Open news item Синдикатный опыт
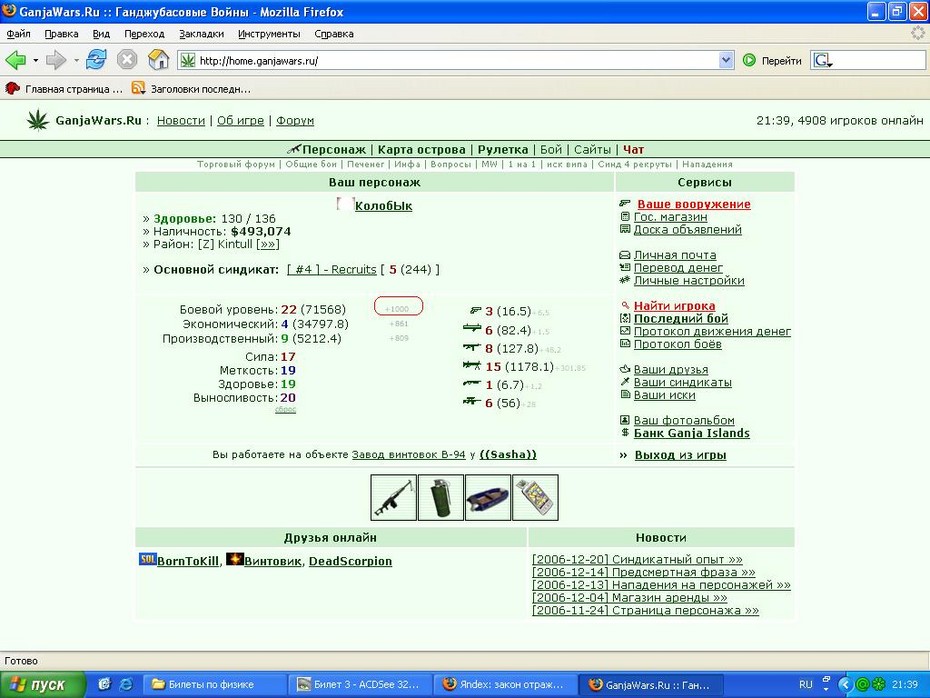 [637, 559]
